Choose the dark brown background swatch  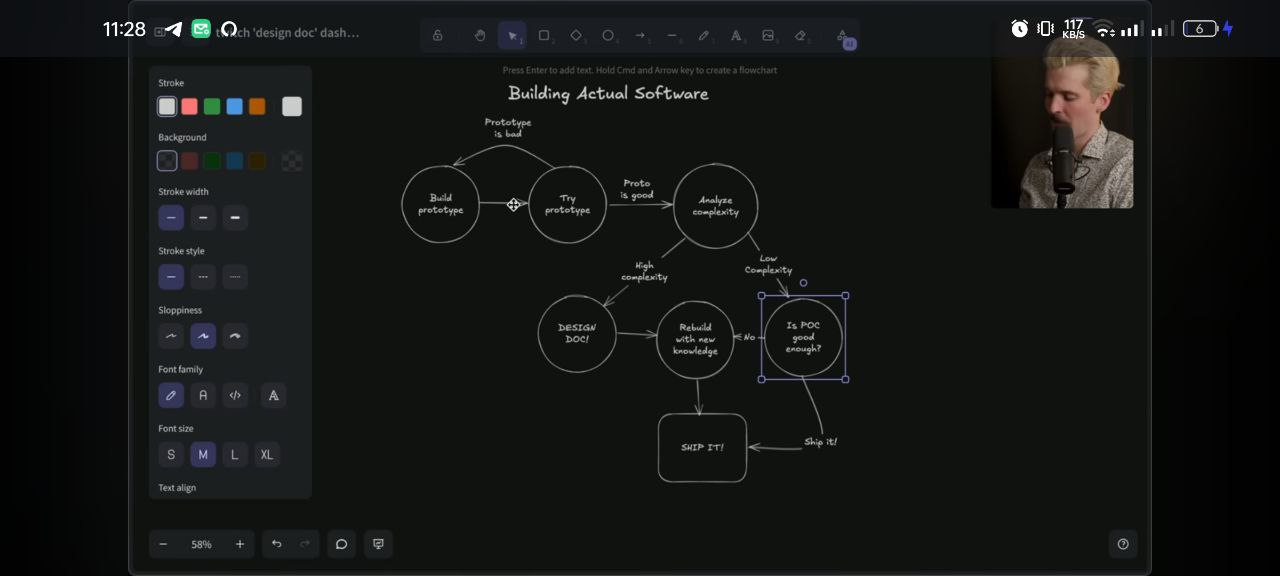tap(257, 160)
